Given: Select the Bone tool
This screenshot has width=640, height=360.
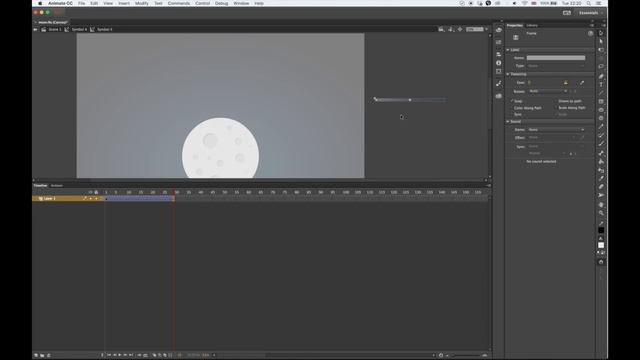Looking at the screenshot, I should [601, 153].
